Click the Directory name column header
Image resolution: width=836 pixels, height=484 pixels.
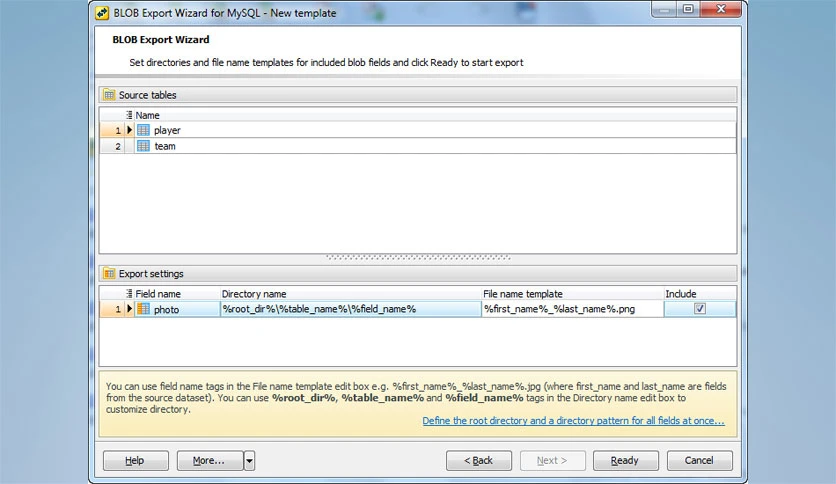coord(351,294)
